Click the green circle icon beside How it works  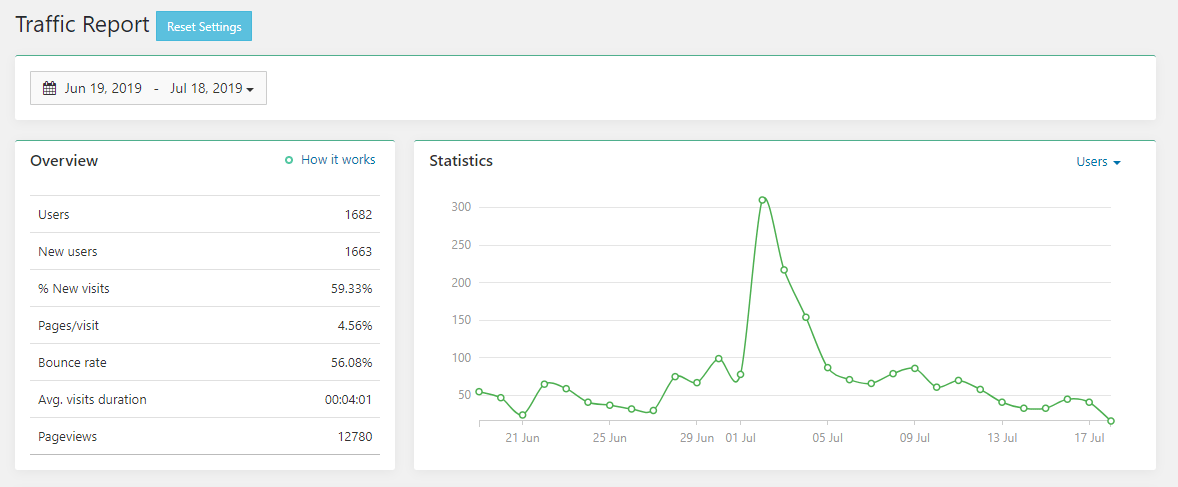click(x=289, y=160)
